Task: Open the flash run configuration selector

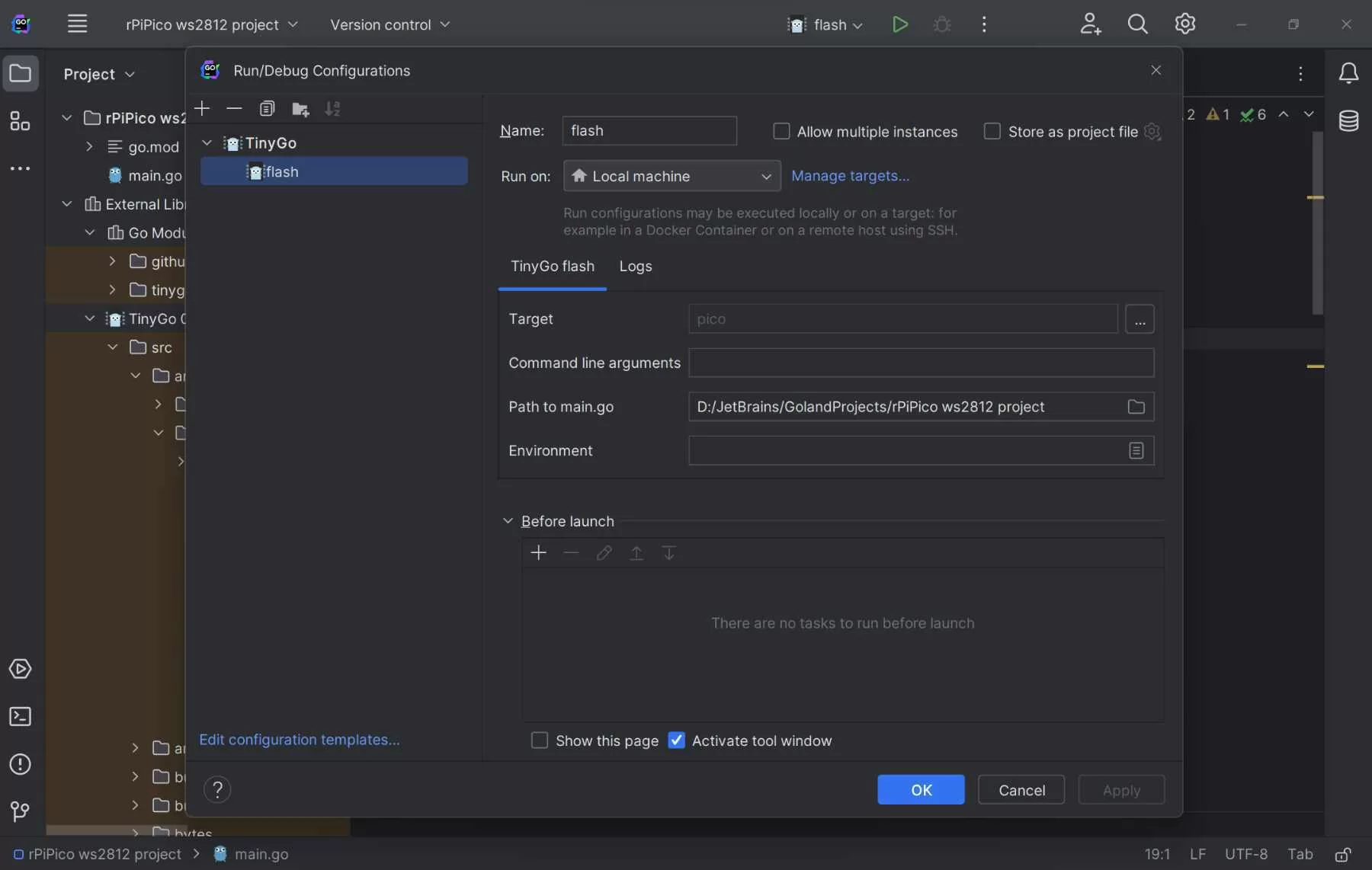Action: [826, 24]
